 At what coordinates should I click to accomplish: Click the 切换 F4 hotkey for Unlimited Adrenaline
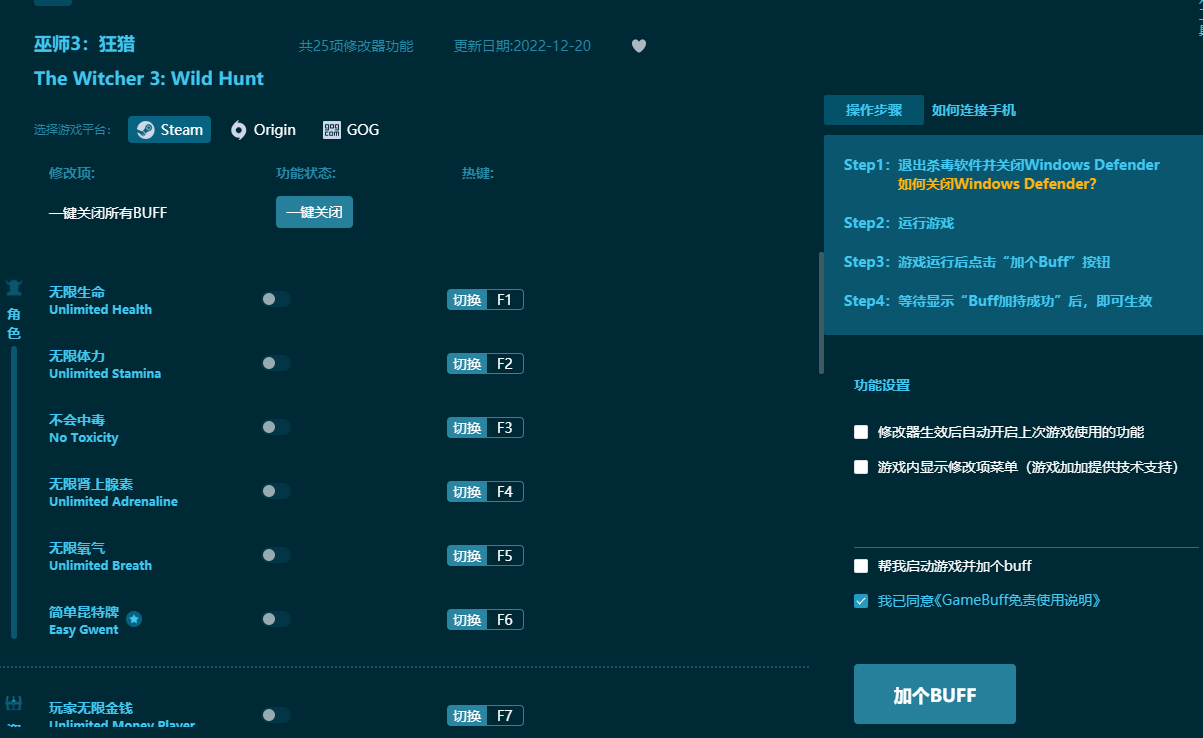[485, 492]
